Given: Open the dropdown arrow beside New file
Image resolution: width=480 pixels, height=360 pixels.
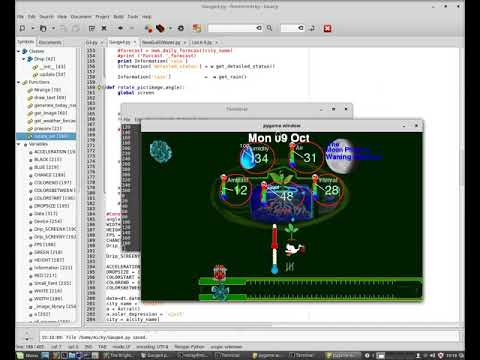Looking at the screenshot, I should pos(33,28).
